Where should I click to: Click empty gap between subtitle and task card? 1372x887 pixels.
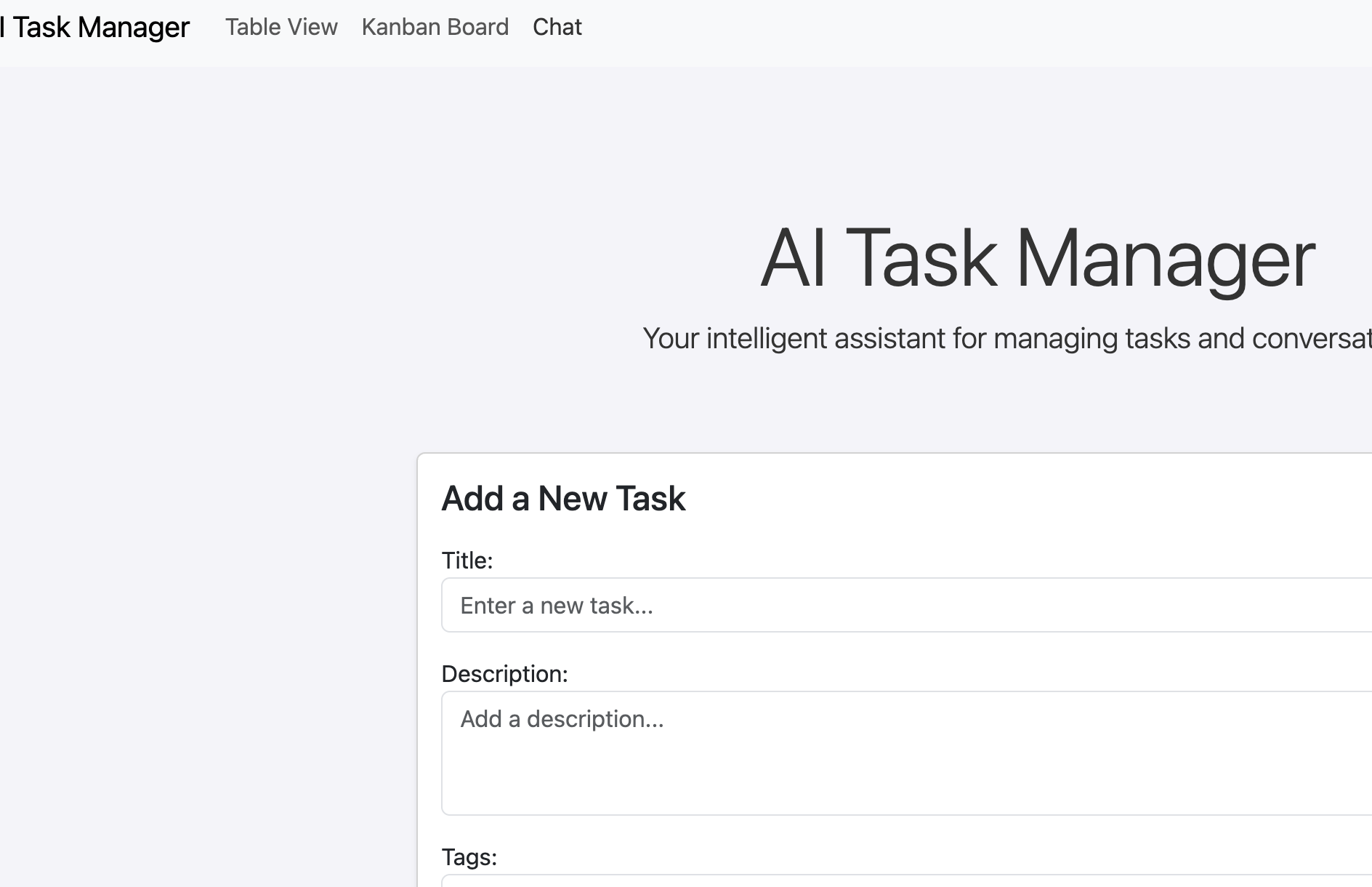872,407
